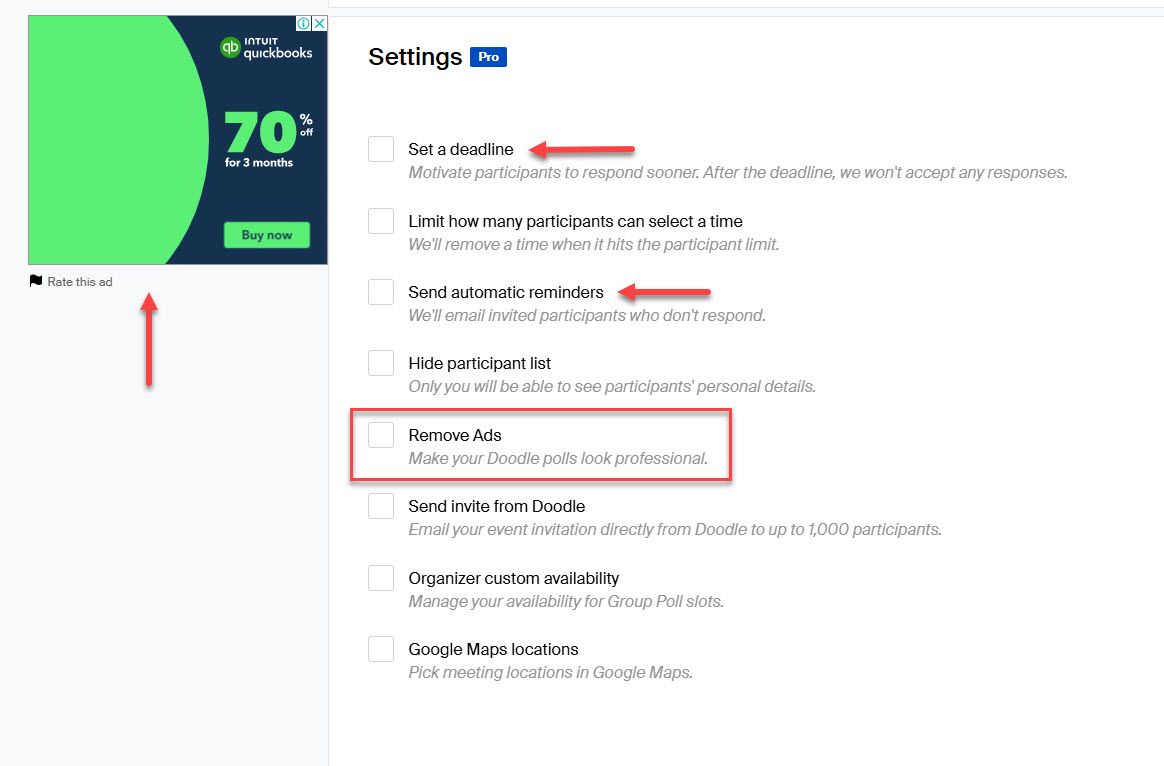This screenshot has height=766, width=1164.
Task: Click the Set a deadline label text
Action: pyautogui.click(x=460, y=148)
